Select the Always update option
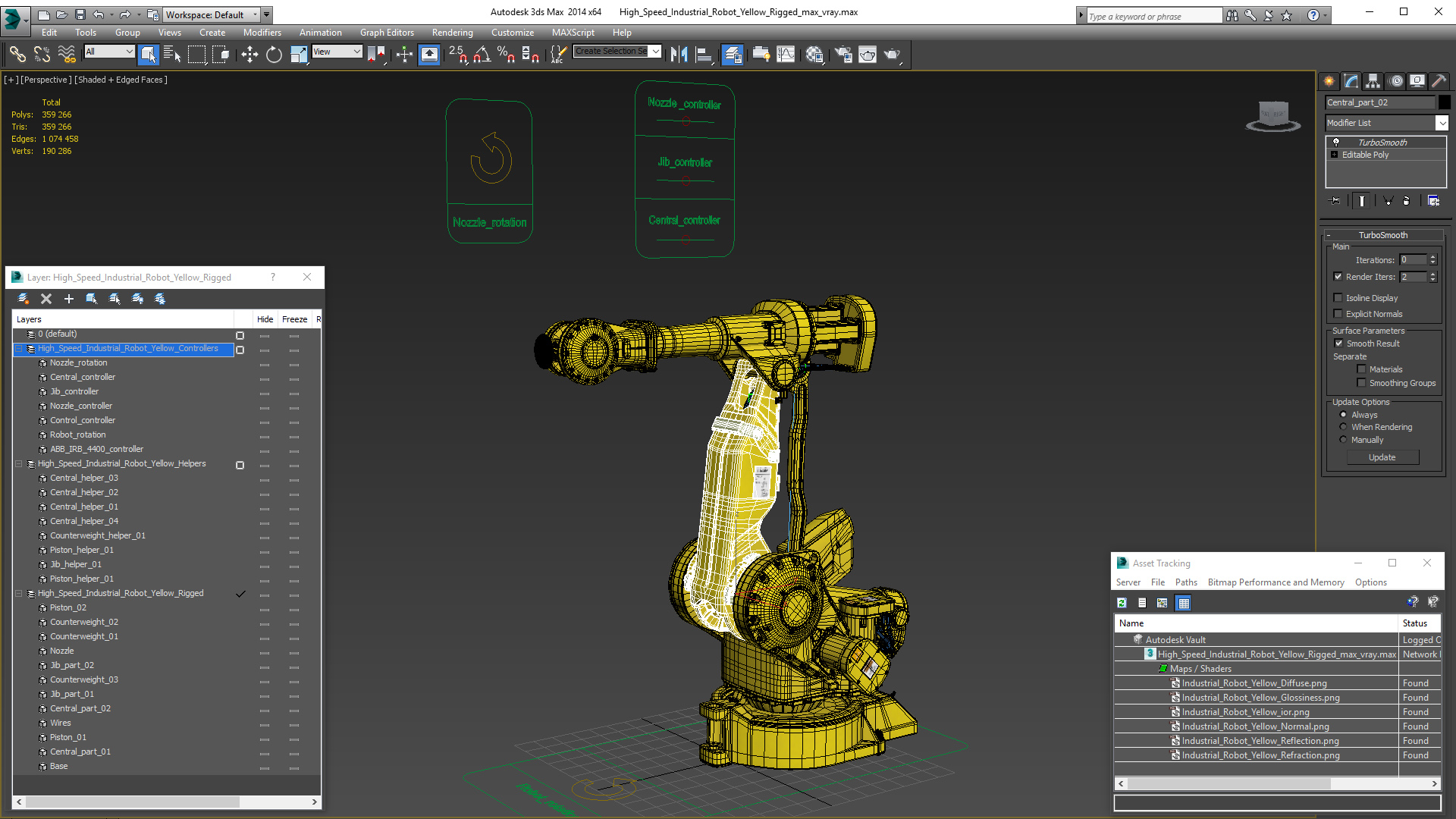The width and height of the screenshot is (1456, 819). [x=1343, y=415]
